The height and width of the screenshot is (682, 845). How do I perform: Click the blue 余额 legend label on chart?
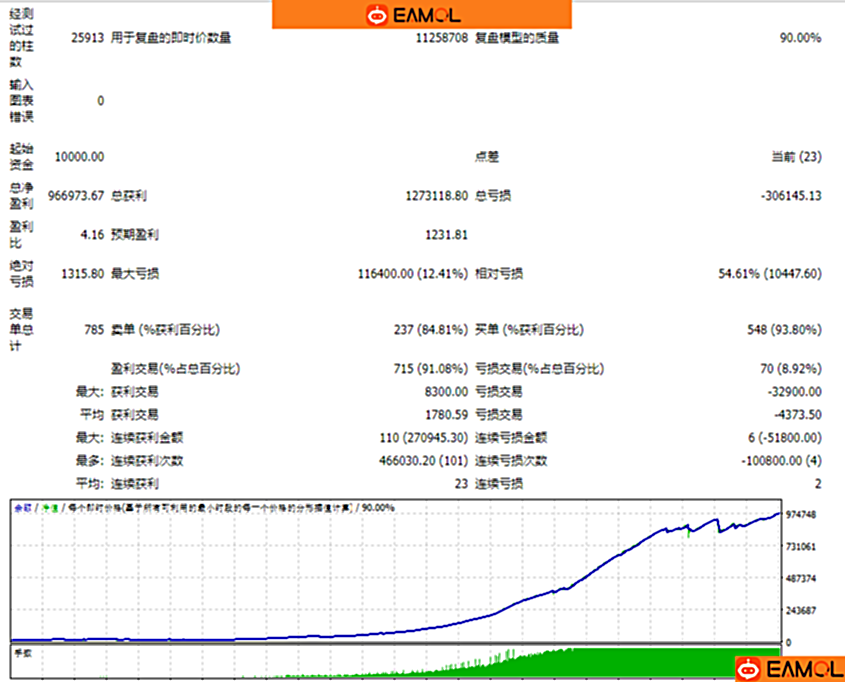click(x=22, y=508)
